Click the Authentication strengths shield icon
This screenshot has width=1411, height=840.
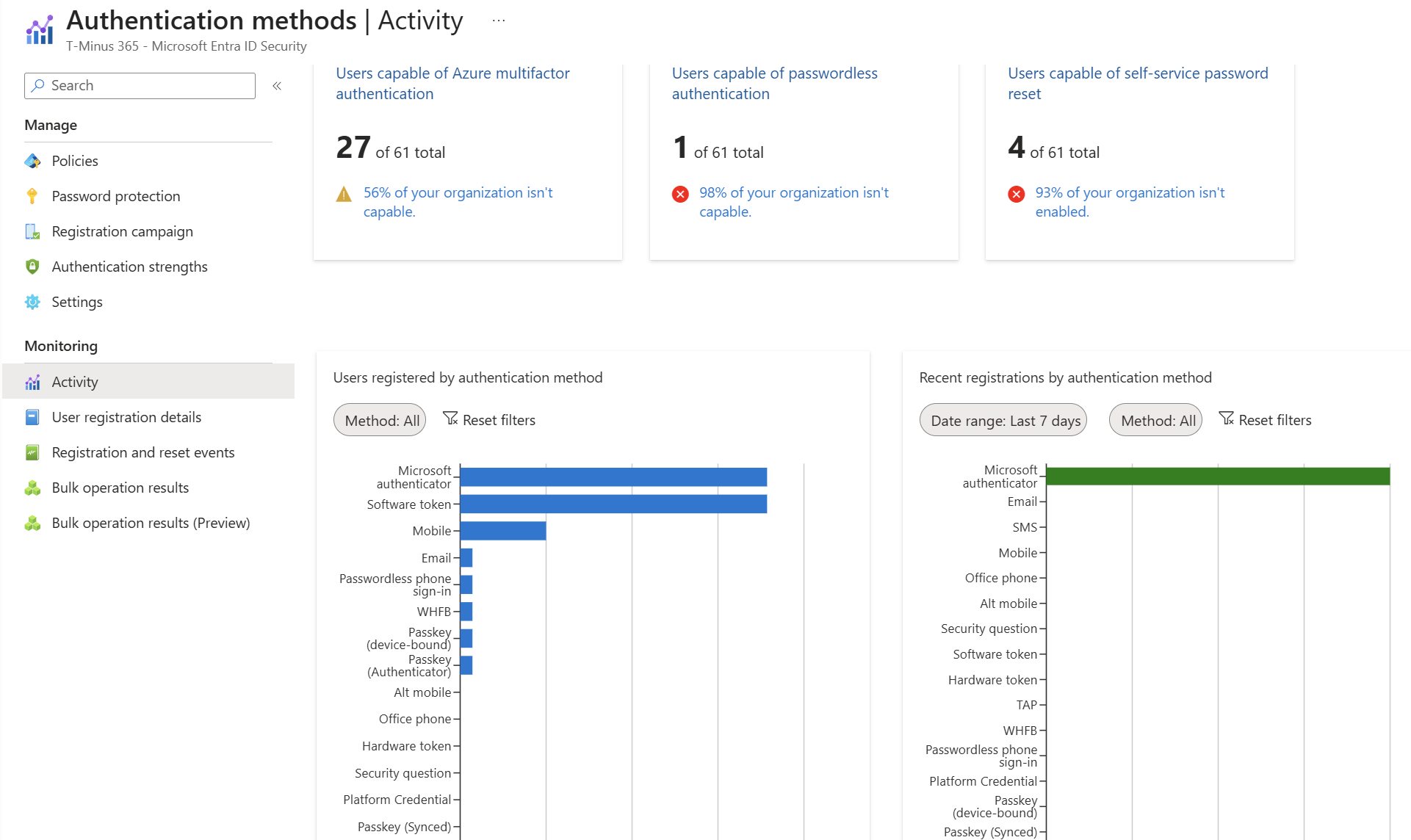[32, 267]
